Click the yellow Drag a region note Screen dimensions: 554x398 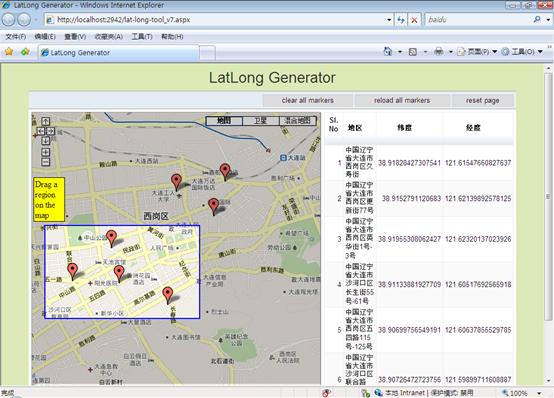[x=49, y=199]
